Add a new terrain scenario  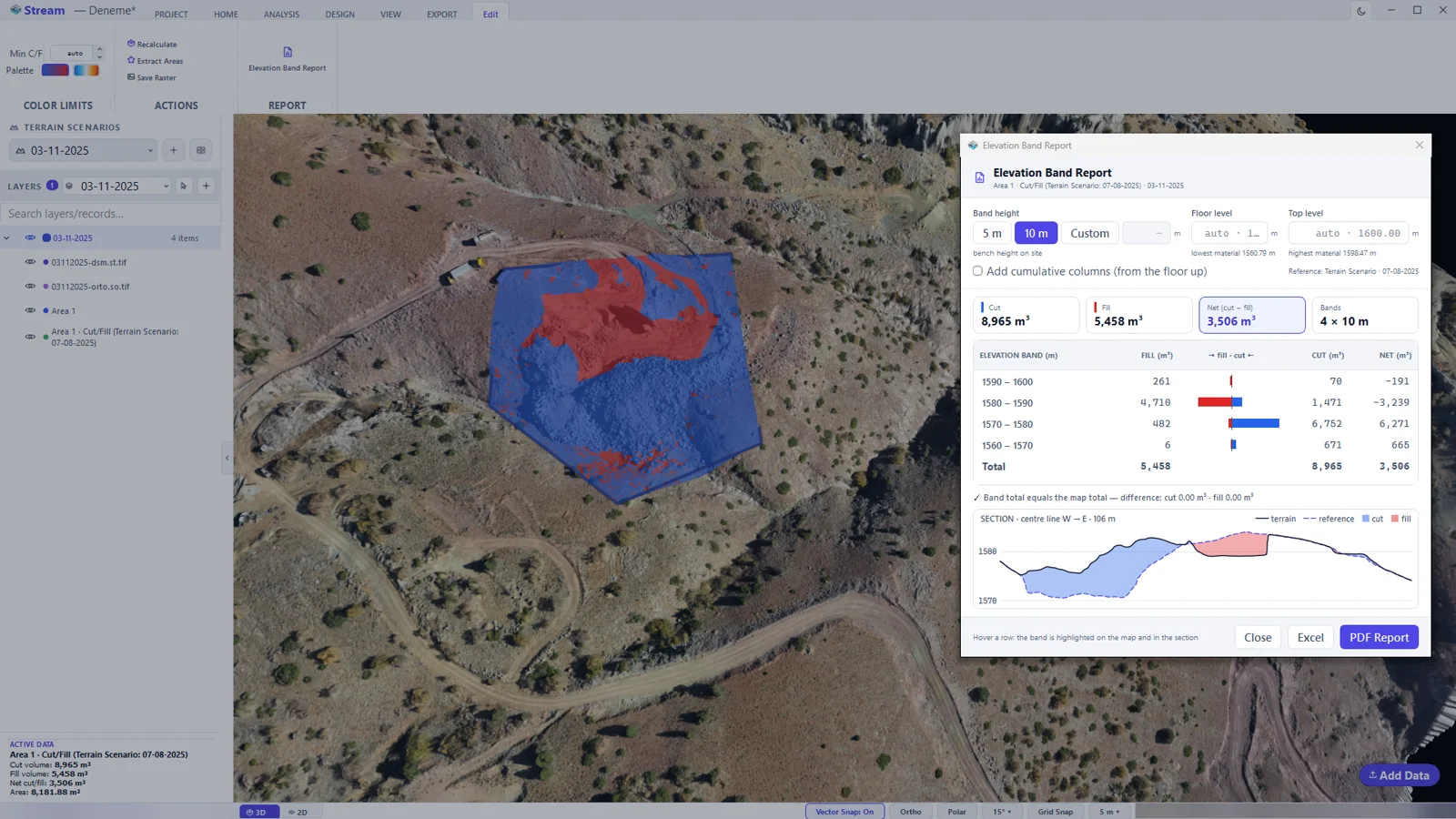point(174,150)
